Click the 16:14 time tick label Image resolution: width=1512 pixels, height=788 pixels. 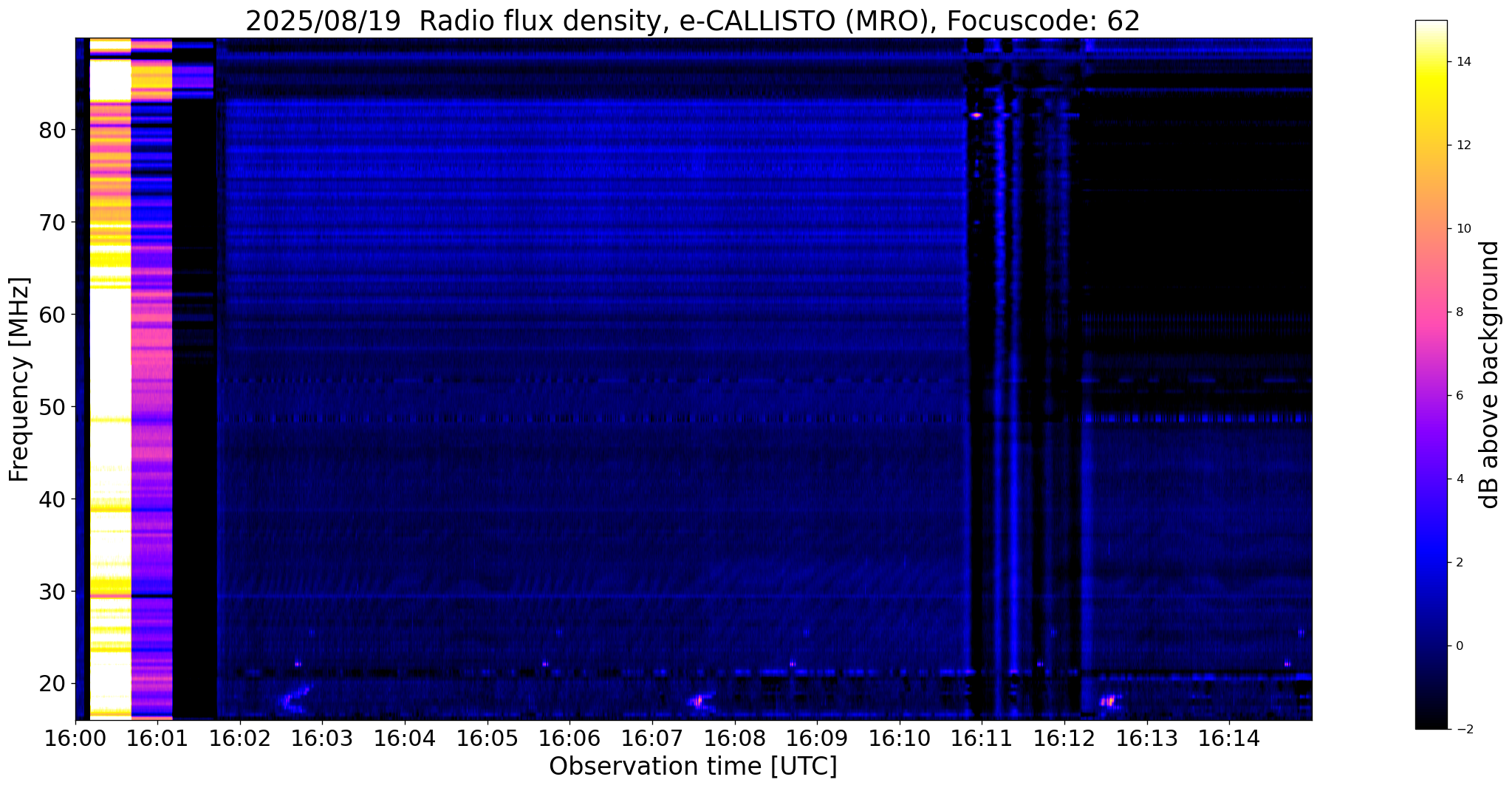tap(1229, 739)
